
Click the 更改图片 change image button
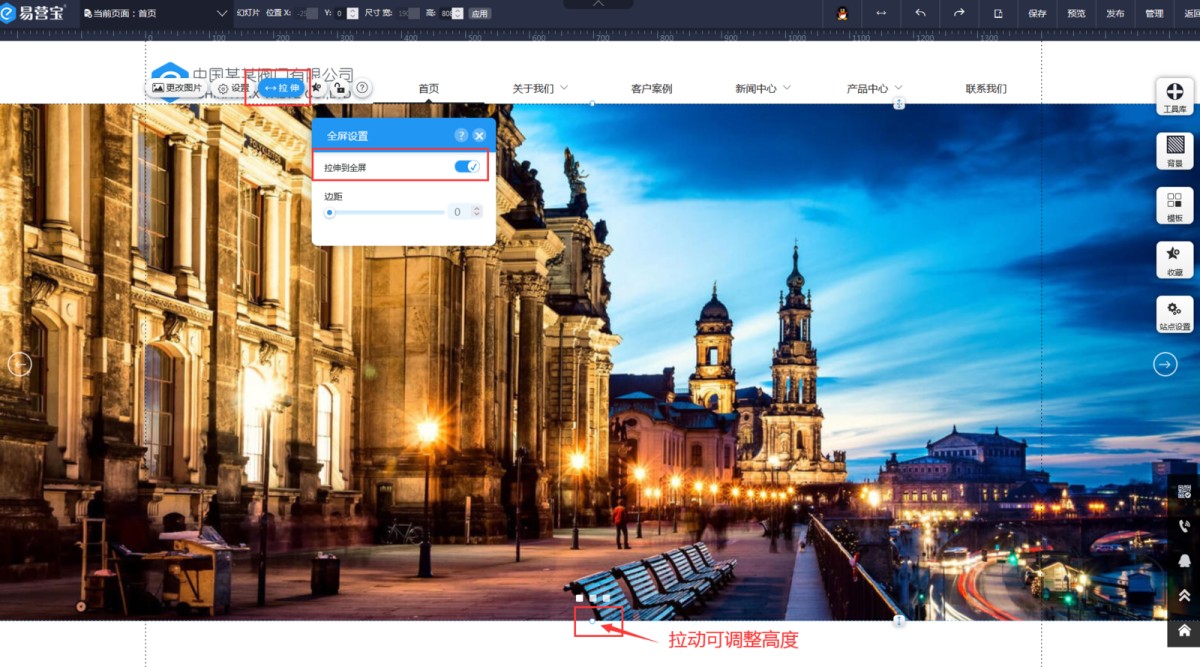176,88
